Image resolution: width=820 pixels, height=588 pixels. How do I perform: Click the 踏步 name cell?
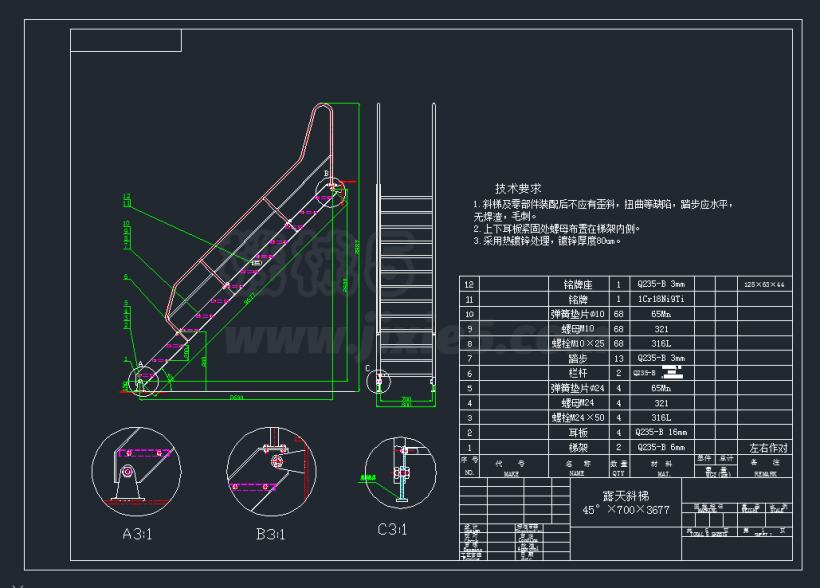pyautogui.click(x=578, y=358)
